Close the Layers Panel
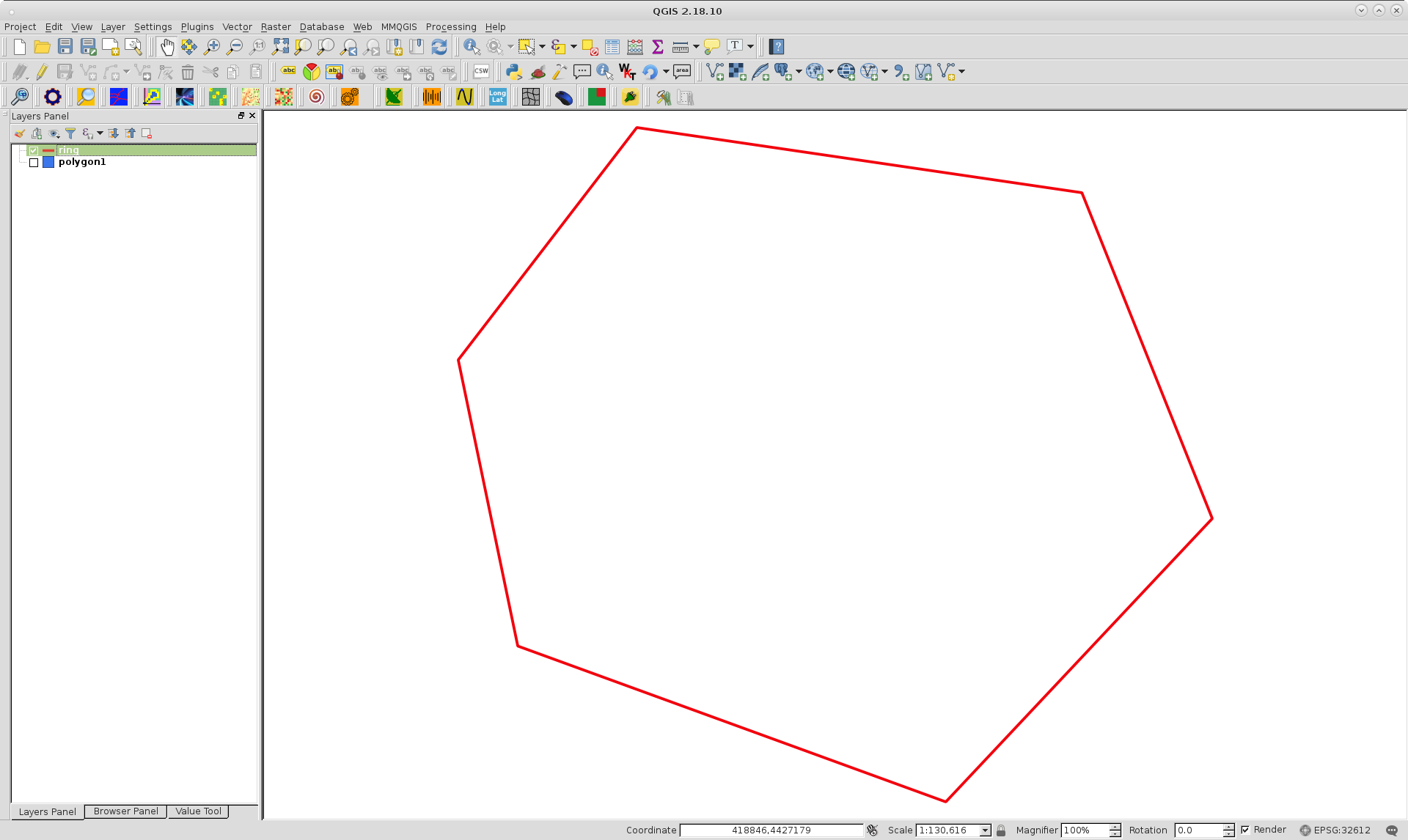The height and width of the screenshot is (840, 1408). (252, 116)
